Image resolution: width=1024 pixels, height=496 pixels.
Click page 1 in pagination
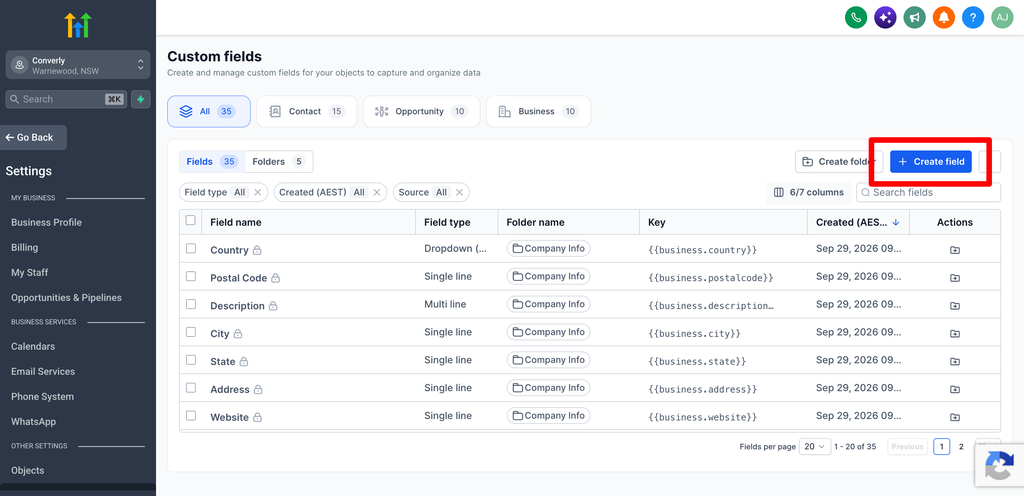pyautogui.click(x=942, y=447)
